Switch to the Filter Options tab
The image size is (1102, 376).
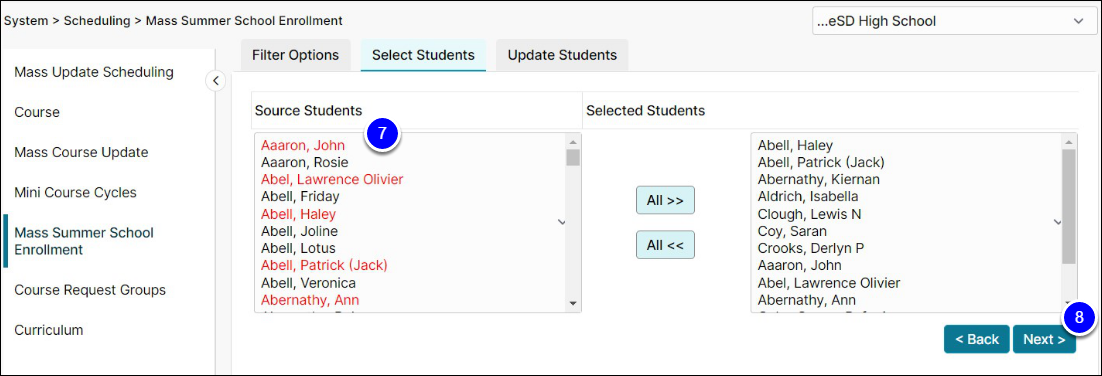[295, 55]
